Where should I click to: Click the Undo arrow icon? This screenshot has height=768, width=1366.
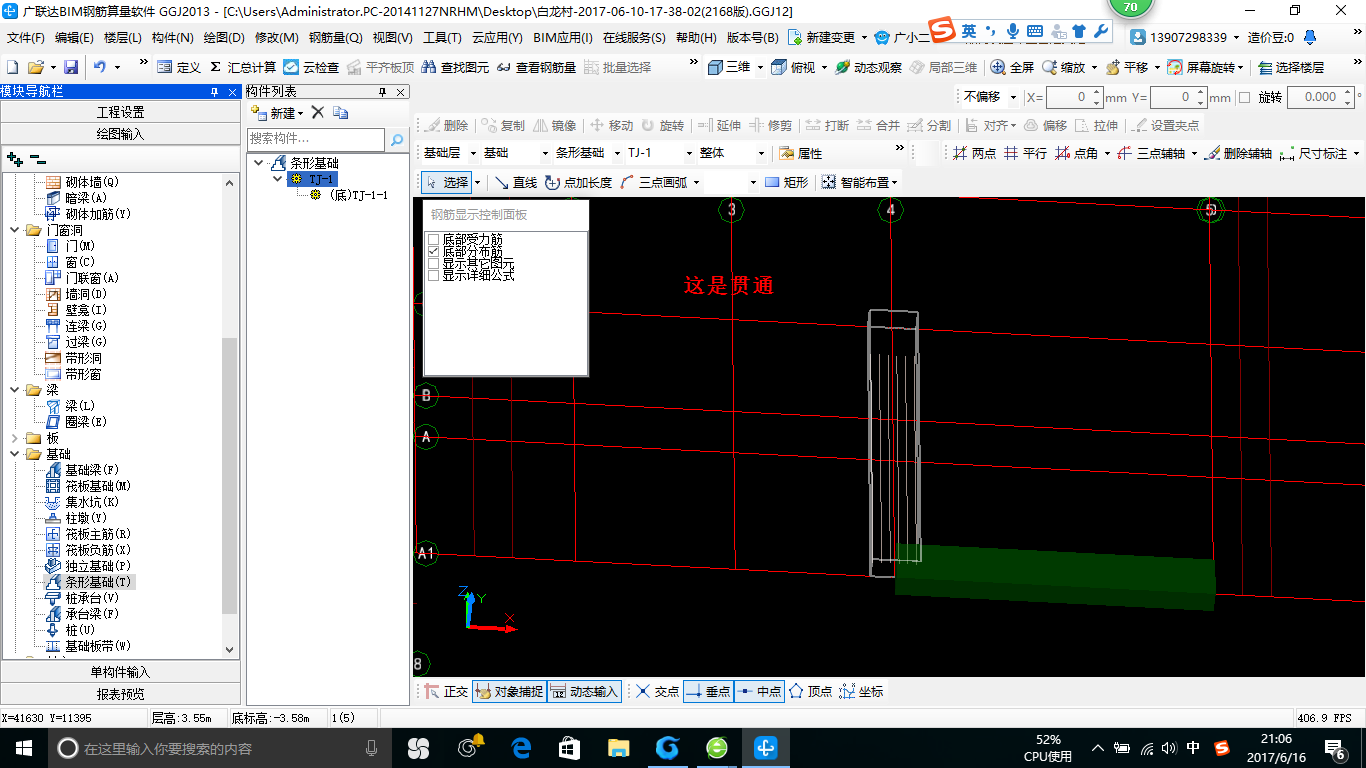point(100,67)
